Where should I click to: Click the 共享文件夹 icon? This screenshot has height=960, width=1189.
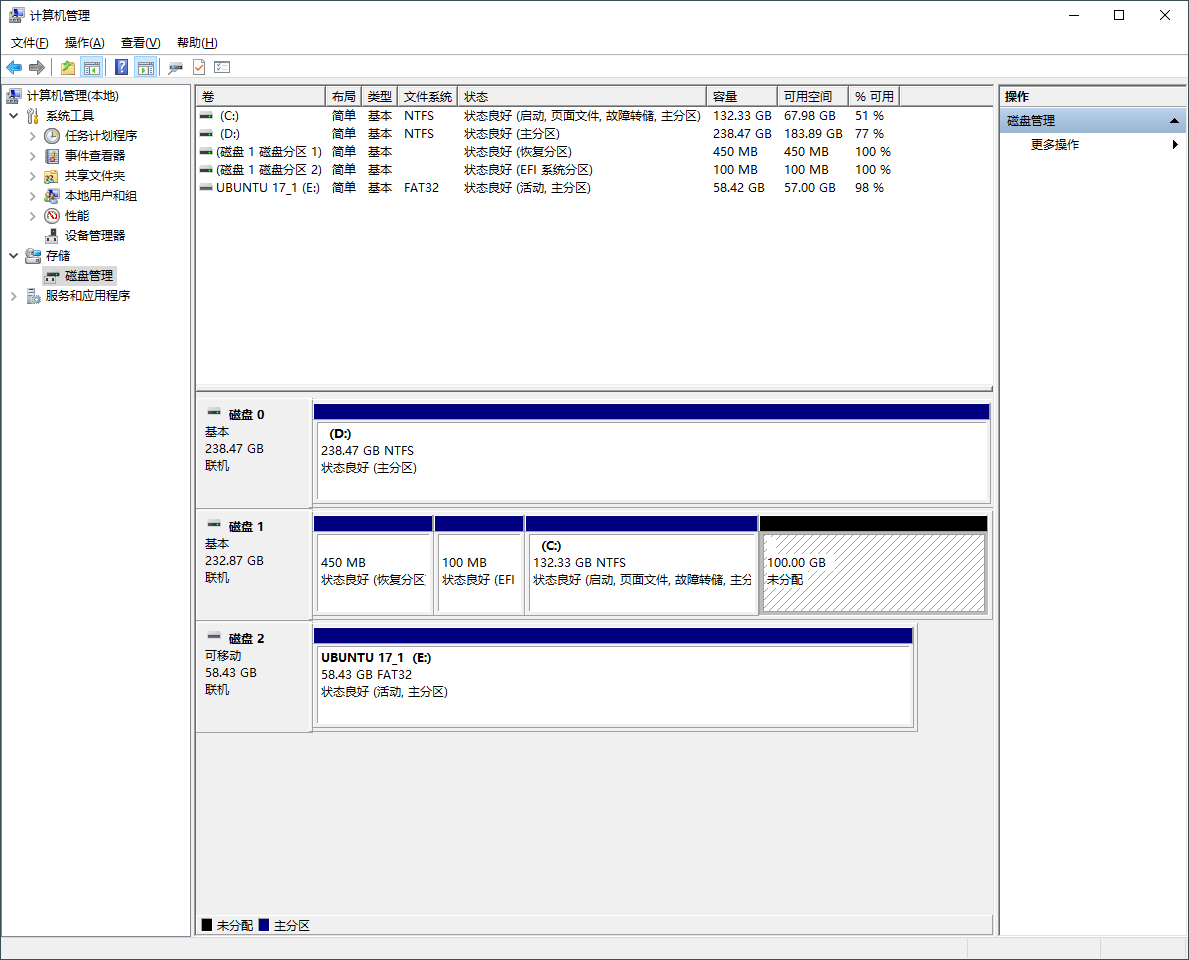[52, 176]
